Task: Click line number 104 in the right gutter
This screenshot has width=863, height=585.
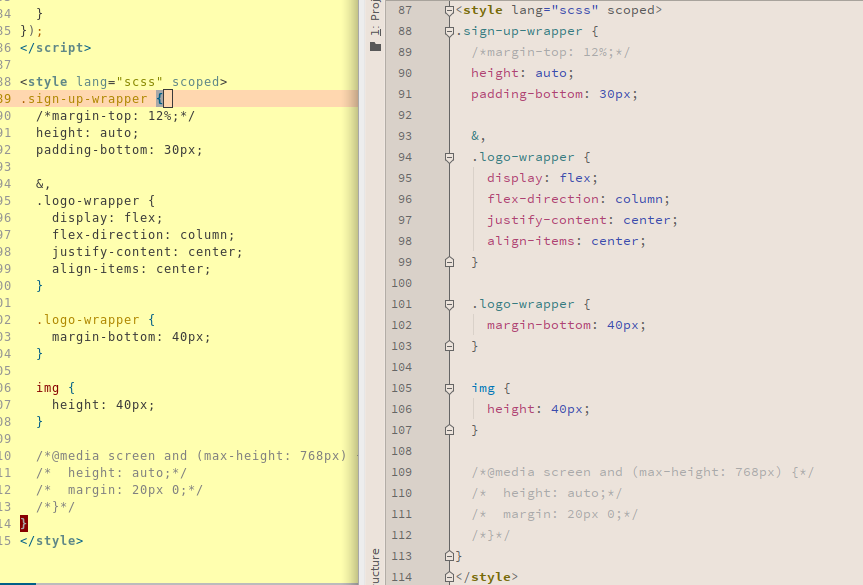Action: click(402, 367)
